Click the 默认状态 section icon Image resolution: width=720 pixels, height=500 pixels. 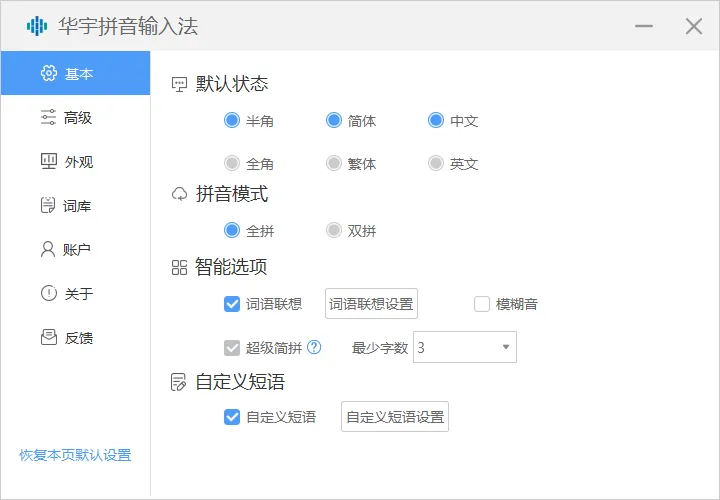[x=179, y=84]
